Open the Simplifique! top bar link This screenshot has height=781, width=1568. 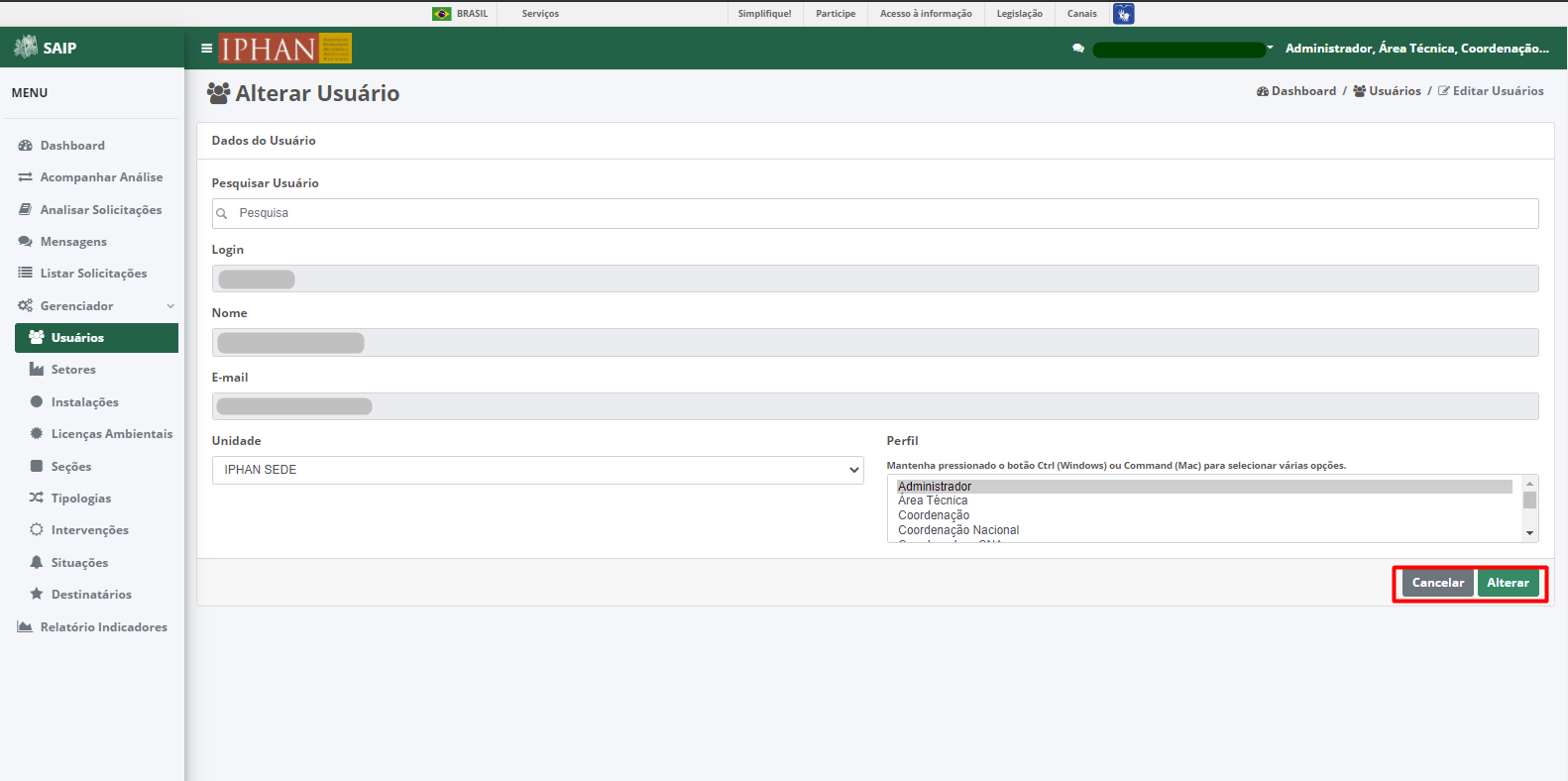pyautogui.click(x=764, y=14)
